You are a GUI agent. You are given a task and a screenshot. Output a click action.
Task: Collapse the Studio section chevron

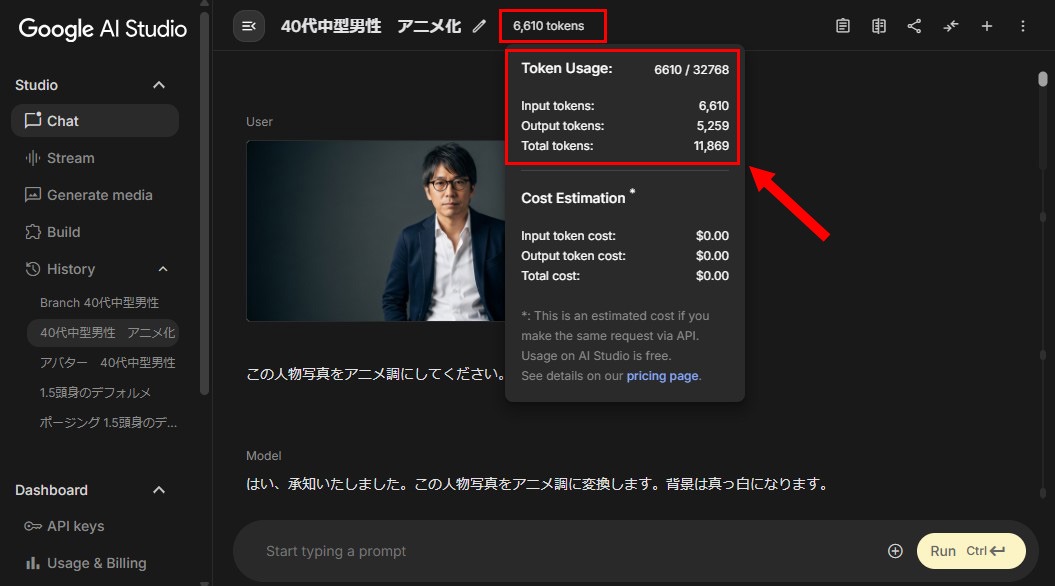click(x=159, y=85)
